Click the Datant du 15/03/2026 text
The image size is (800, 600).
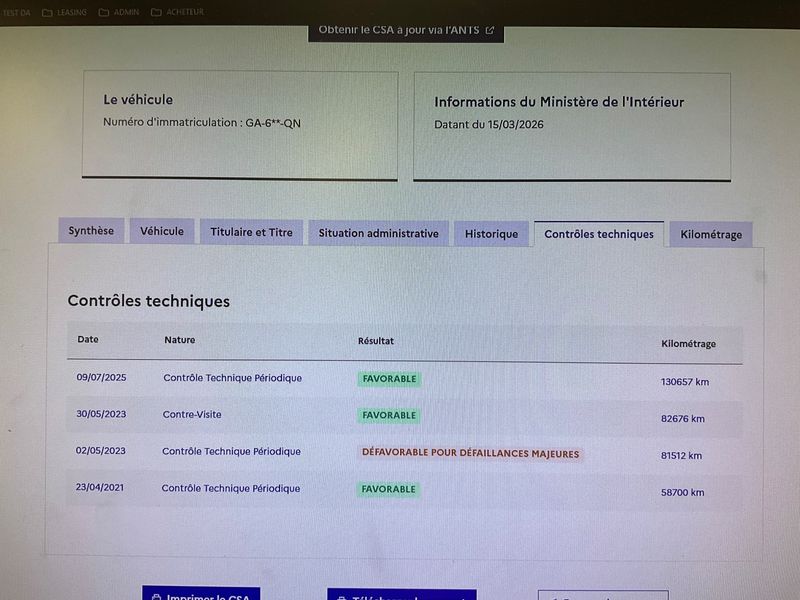[x=489, y=124]
